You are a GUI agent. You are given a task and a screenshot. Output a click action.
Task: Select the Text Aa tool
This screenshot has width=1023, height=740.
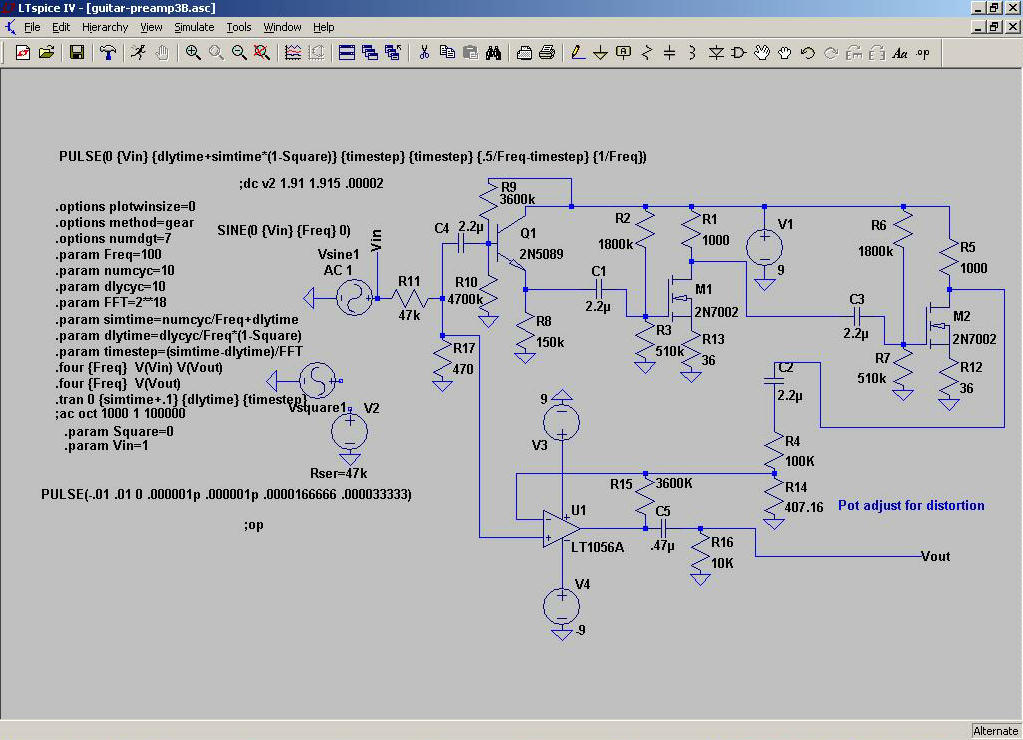click(x=900, y=53)
